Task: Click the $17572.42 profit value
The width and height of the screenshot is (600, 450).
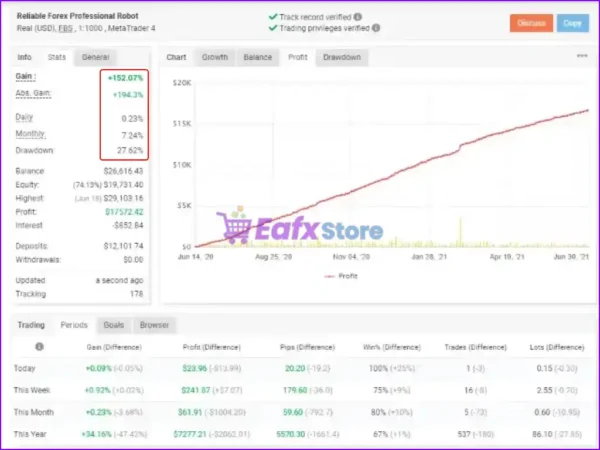Action: (124, 212)
